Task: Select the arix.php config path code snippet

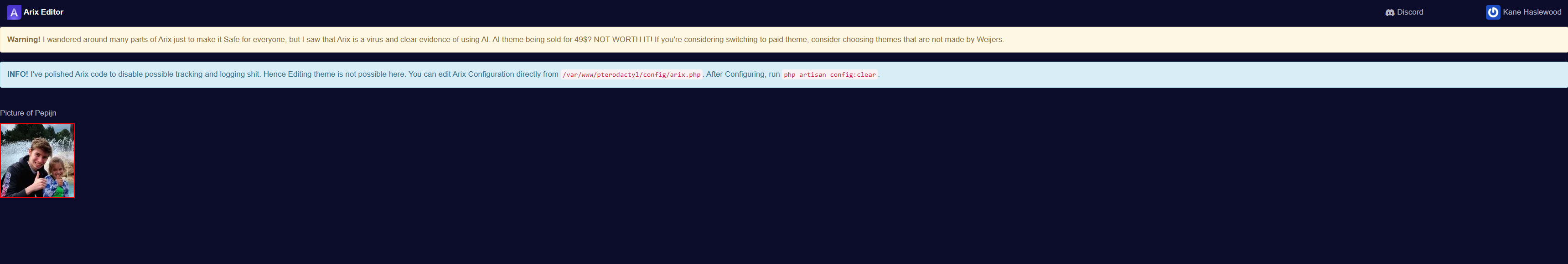Action: tap(631, 75)
